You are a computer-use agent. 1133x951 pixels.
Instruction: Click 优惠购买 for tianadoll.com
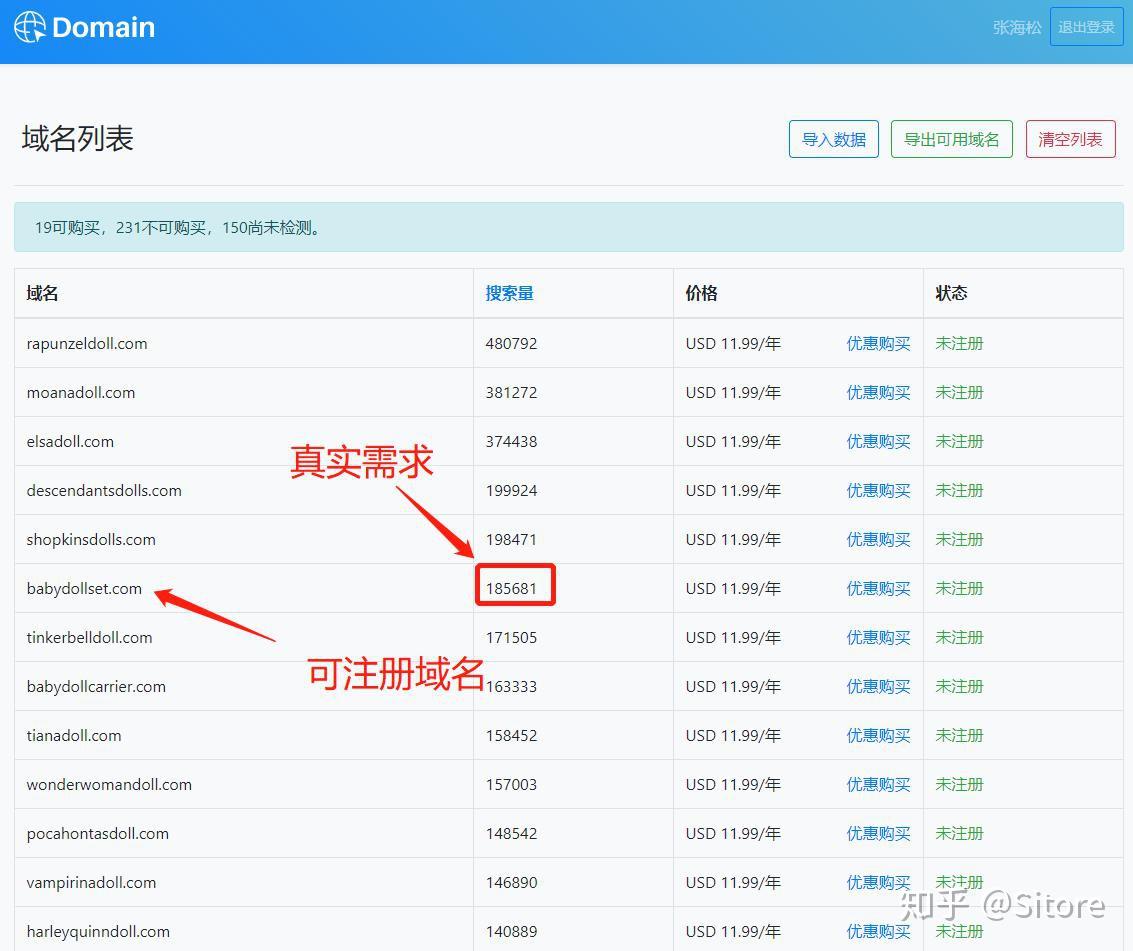tap(879, 736)
